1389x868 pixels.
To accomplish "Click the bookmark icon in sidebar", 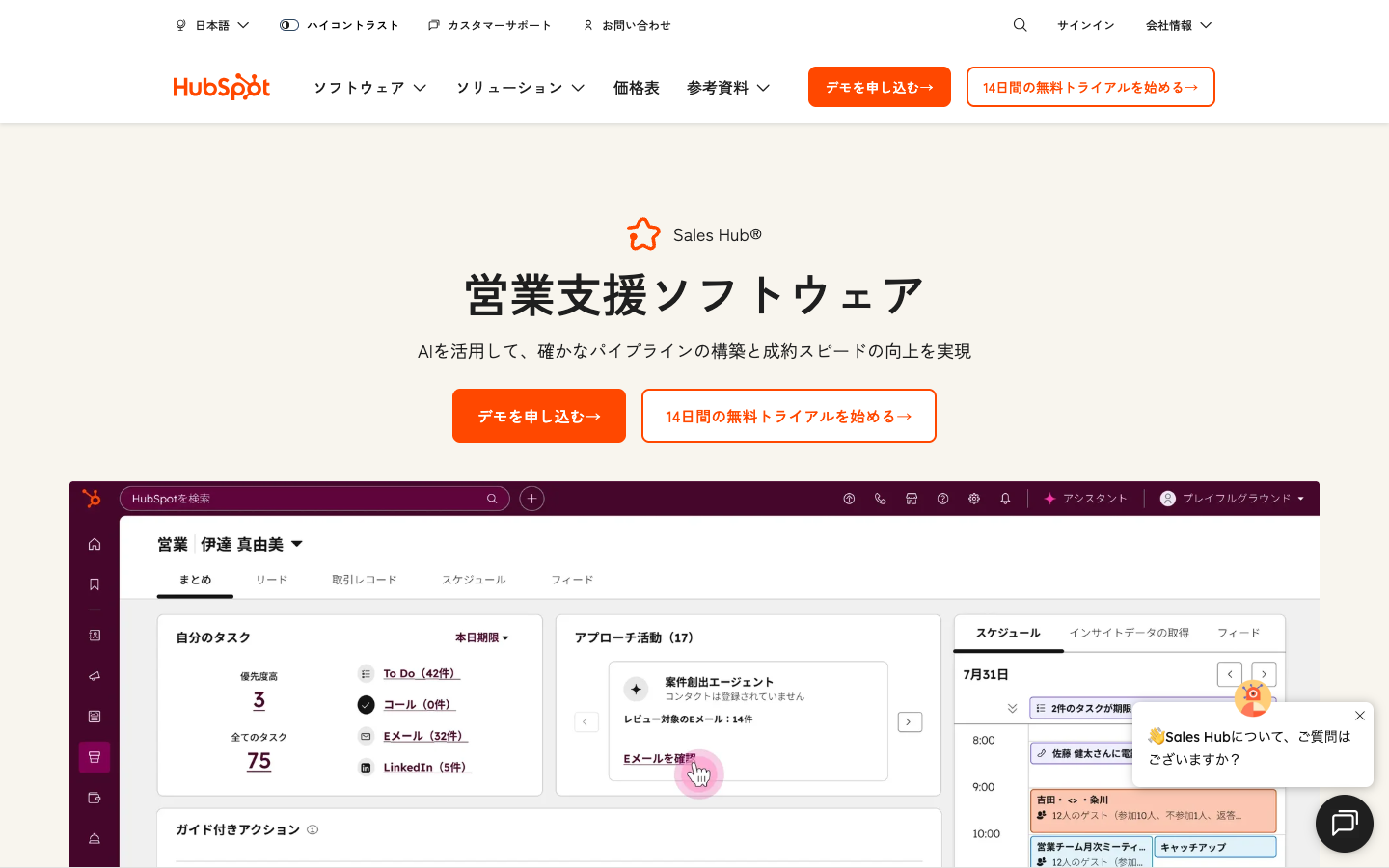I will pyautogui.click(x=95, y=584).
